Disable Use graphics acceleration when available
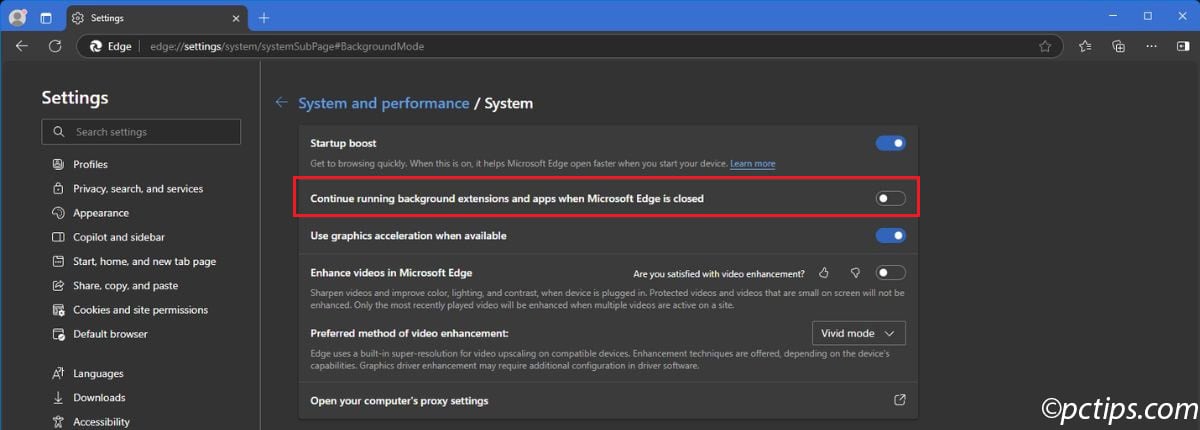 (891, 236)
